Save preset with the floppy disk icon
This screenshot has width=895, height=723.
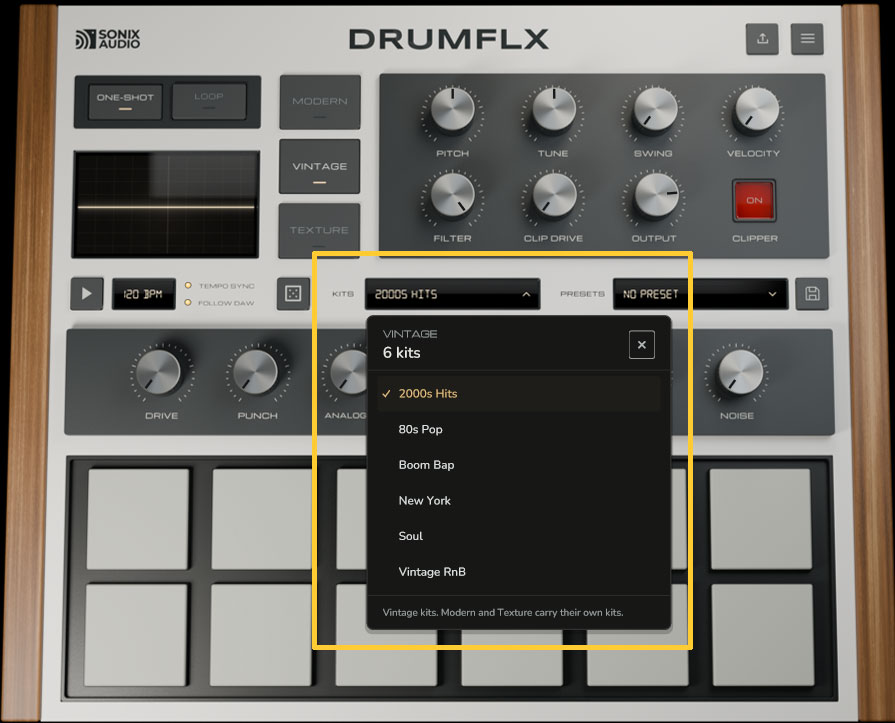812,294
